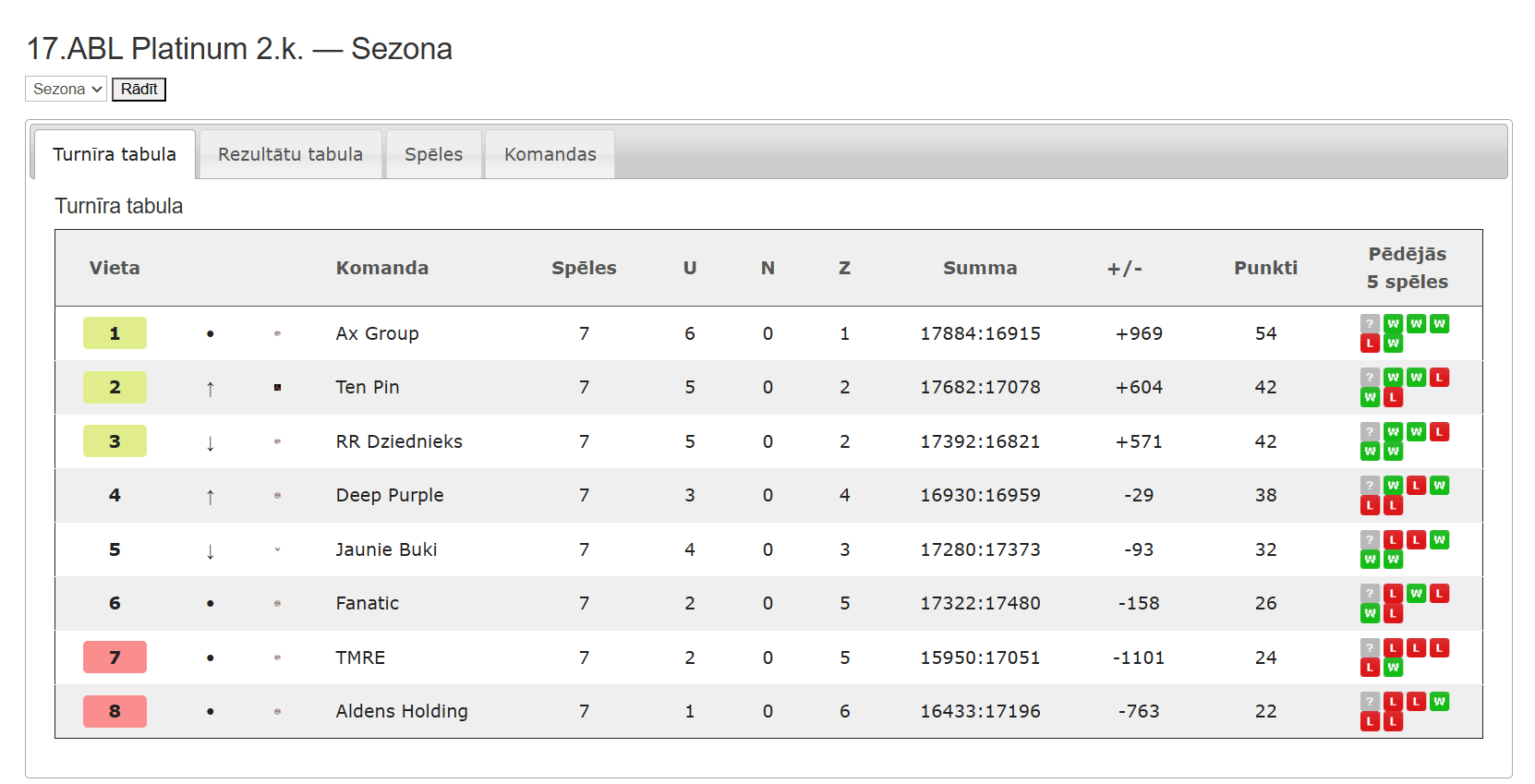Click the red L badge in Ten Pin's top row
1535x784 pixels.
[1440, 377]
